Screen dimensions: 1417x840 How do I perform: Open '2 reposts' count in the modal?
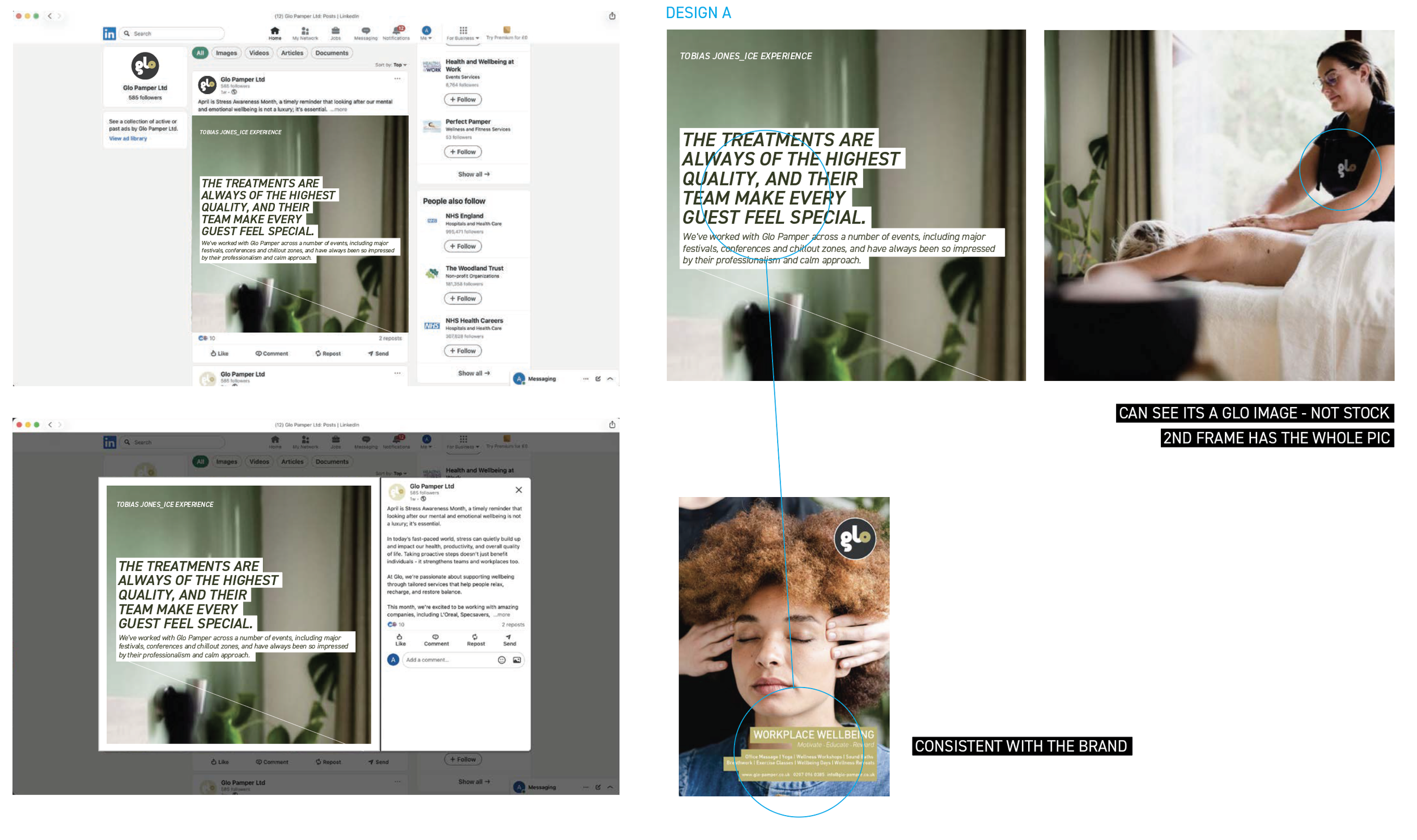tap(513, 625)
